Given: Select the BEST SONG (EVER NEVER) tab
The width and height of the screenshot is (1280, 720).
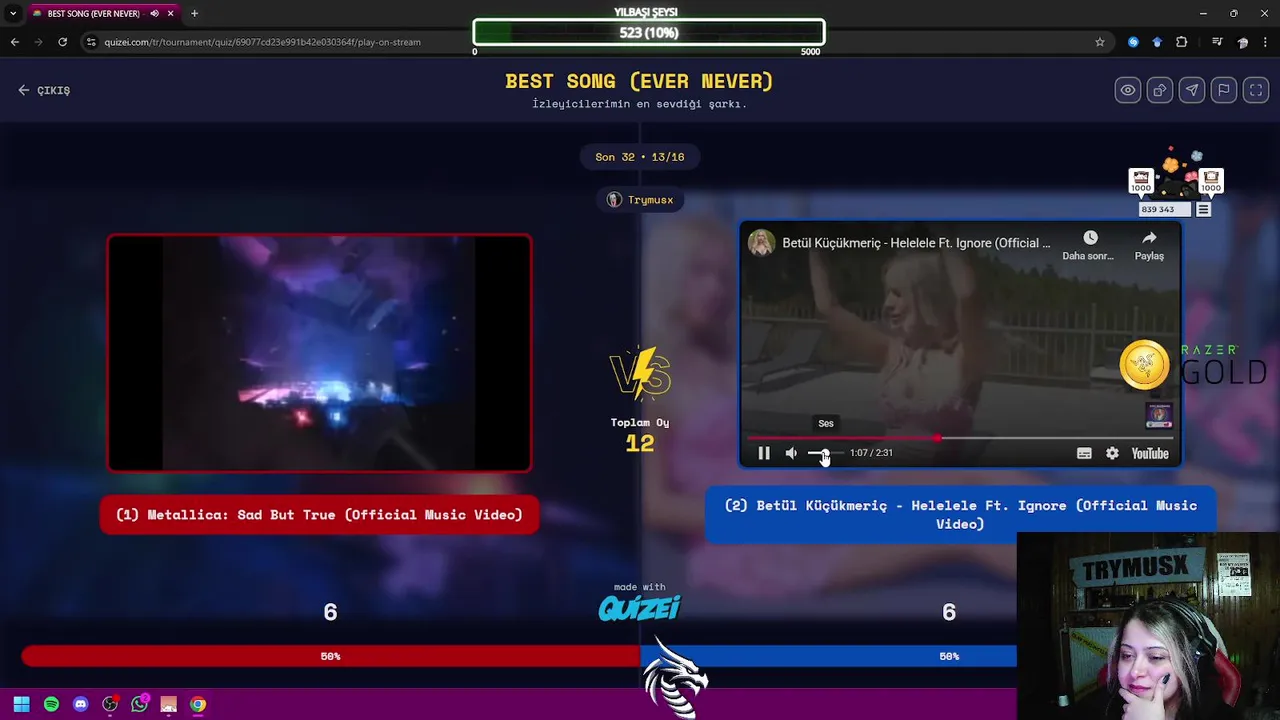Looking at the screenshot, I should [93, 14].
